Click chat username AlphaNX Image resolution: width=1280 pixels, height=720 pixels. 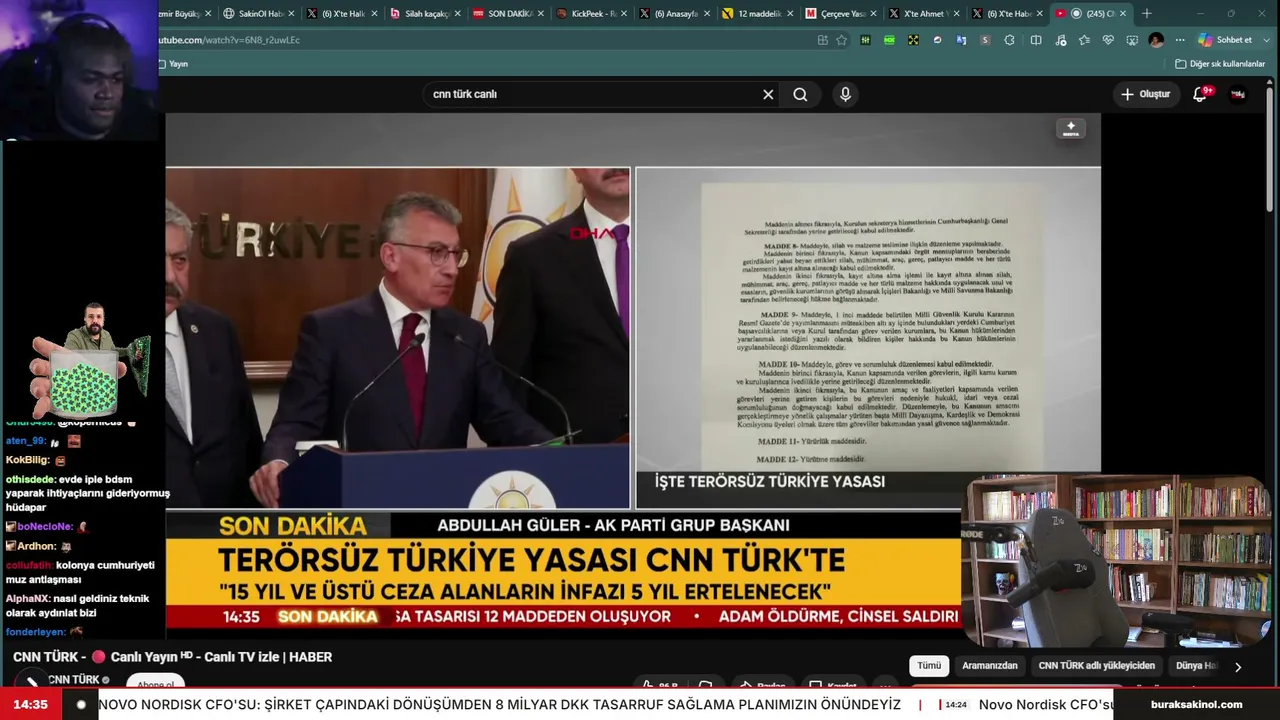(27, 598)
